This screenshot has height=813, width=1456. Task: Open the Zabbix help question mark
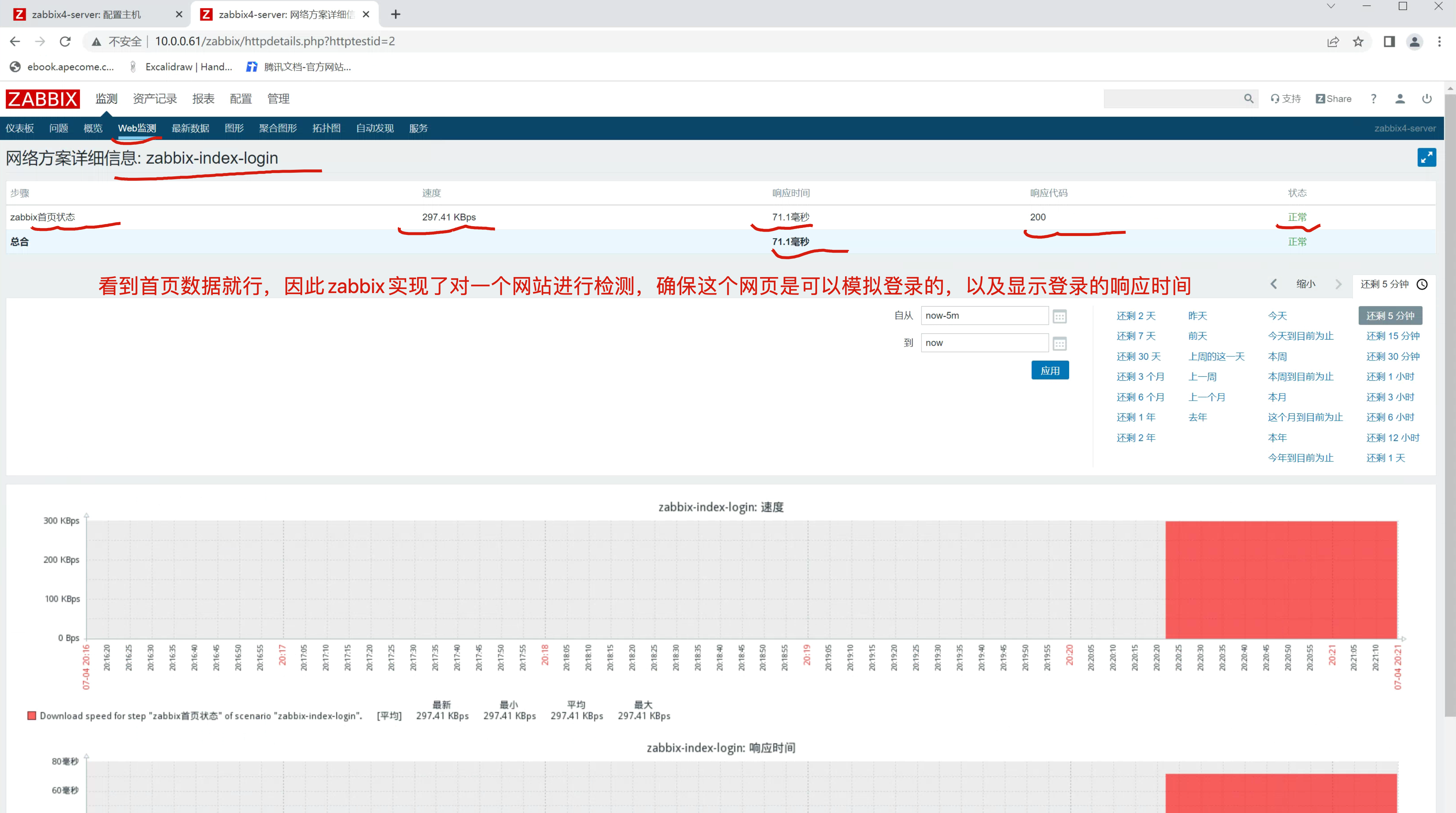point(1373,99)
